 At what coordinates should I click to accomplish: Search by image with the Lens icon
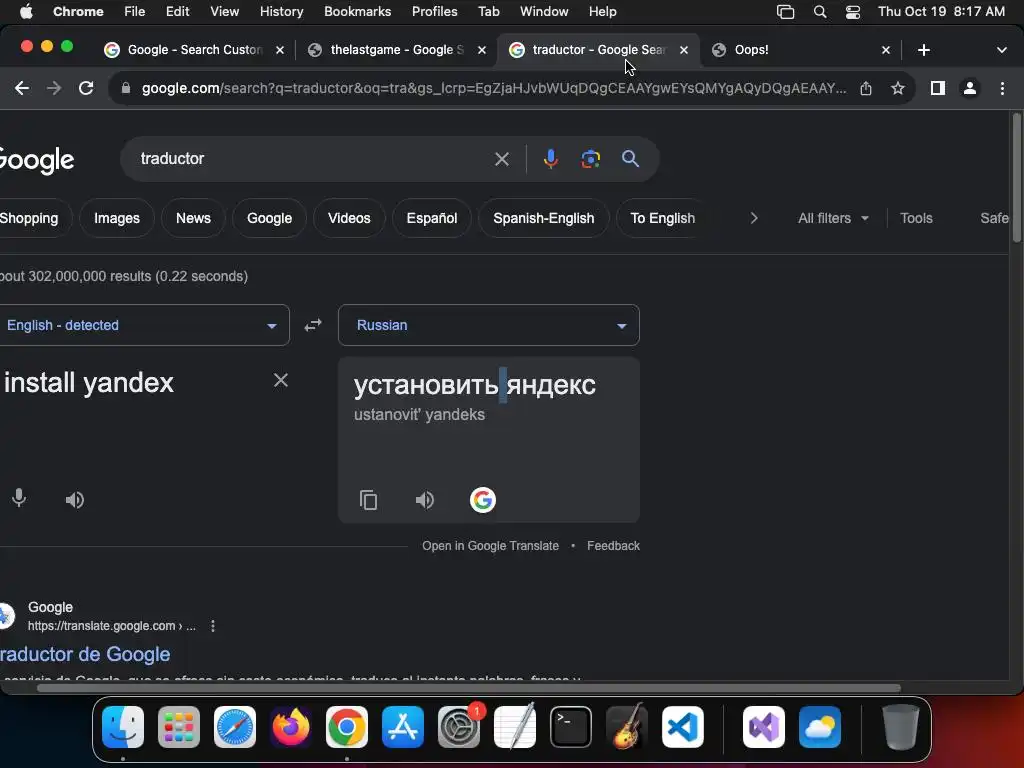[590, 159]
